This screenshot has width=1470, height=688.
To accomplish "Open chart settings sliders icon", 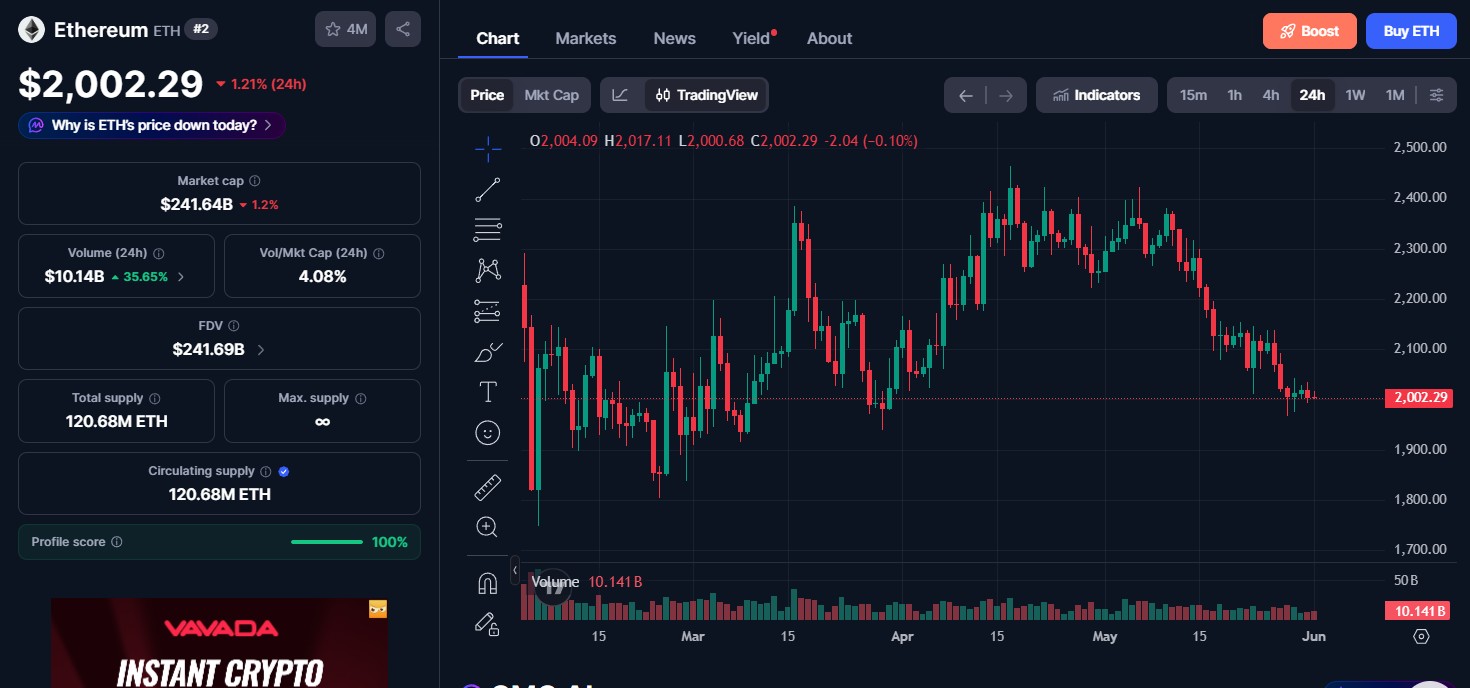I will tap(1437, 95).
